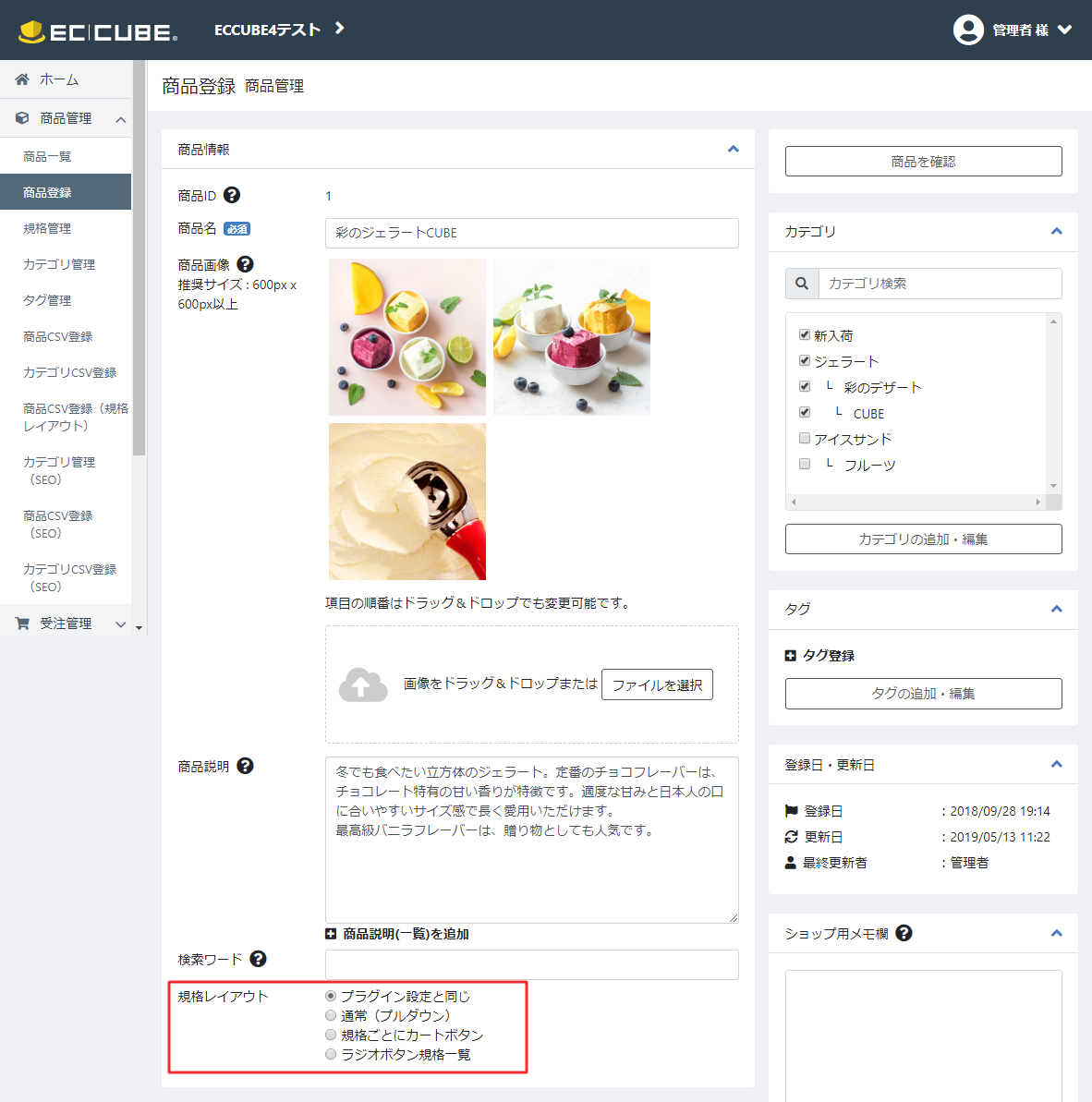Click the category search magnifier icon

pyautogui.click(x=802, y=284)
